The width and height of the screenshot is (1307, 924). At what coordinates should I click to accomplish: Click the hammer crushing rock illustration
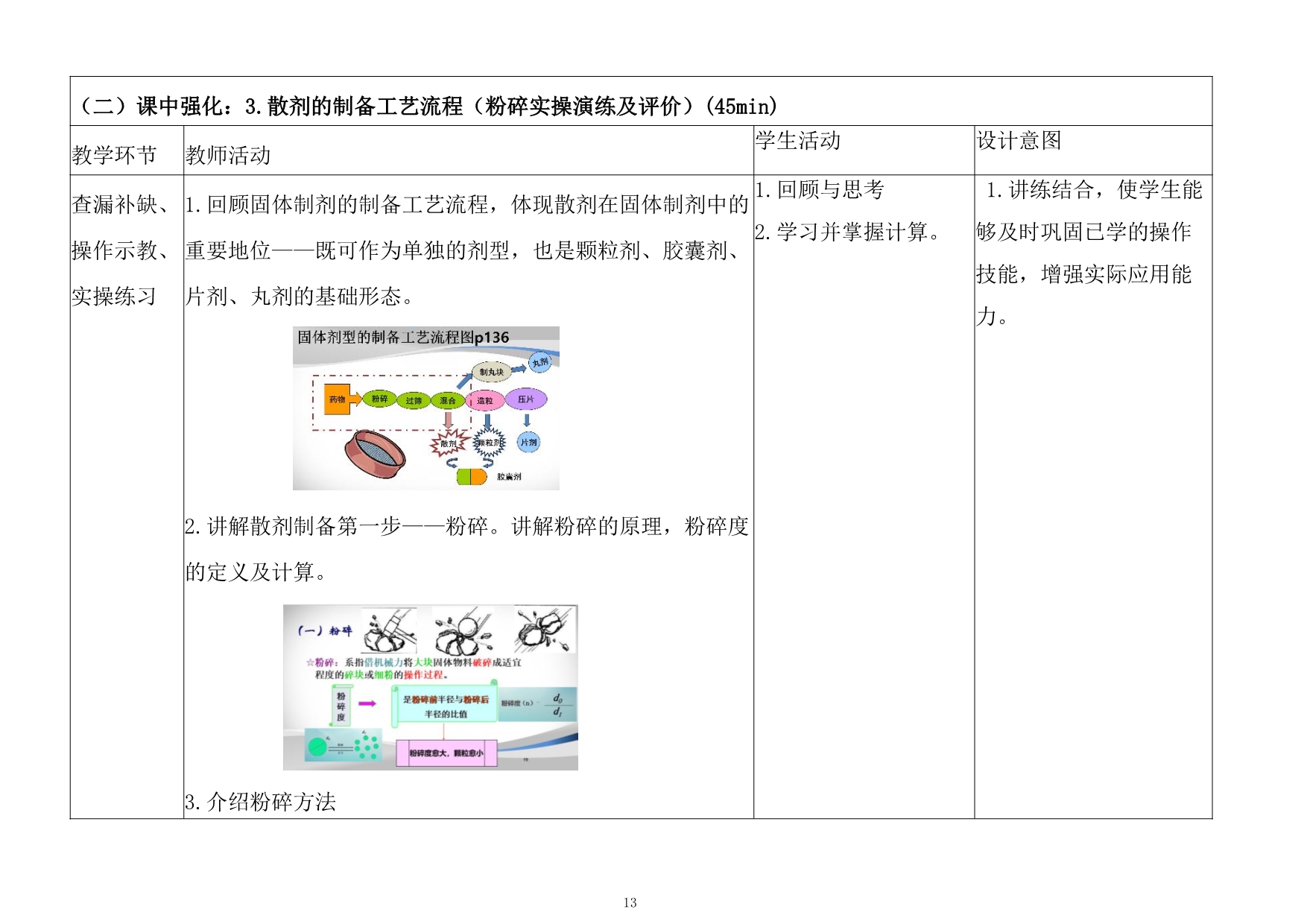pos(387,631)
